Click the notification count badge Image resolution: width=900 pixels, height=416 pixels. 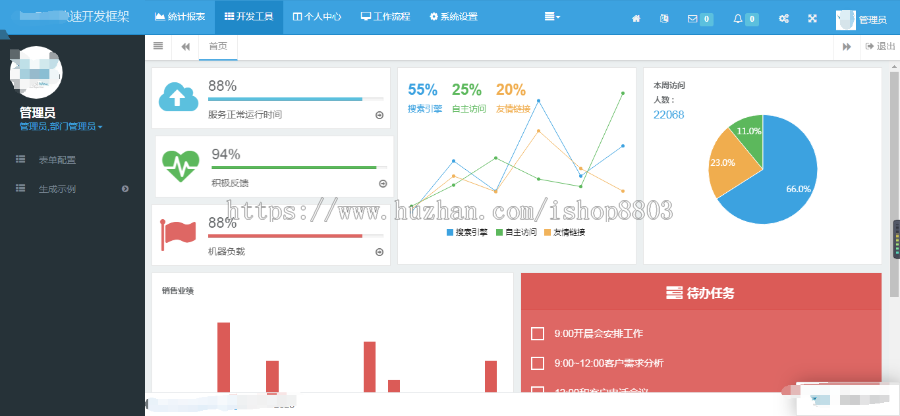click(752, 20)
